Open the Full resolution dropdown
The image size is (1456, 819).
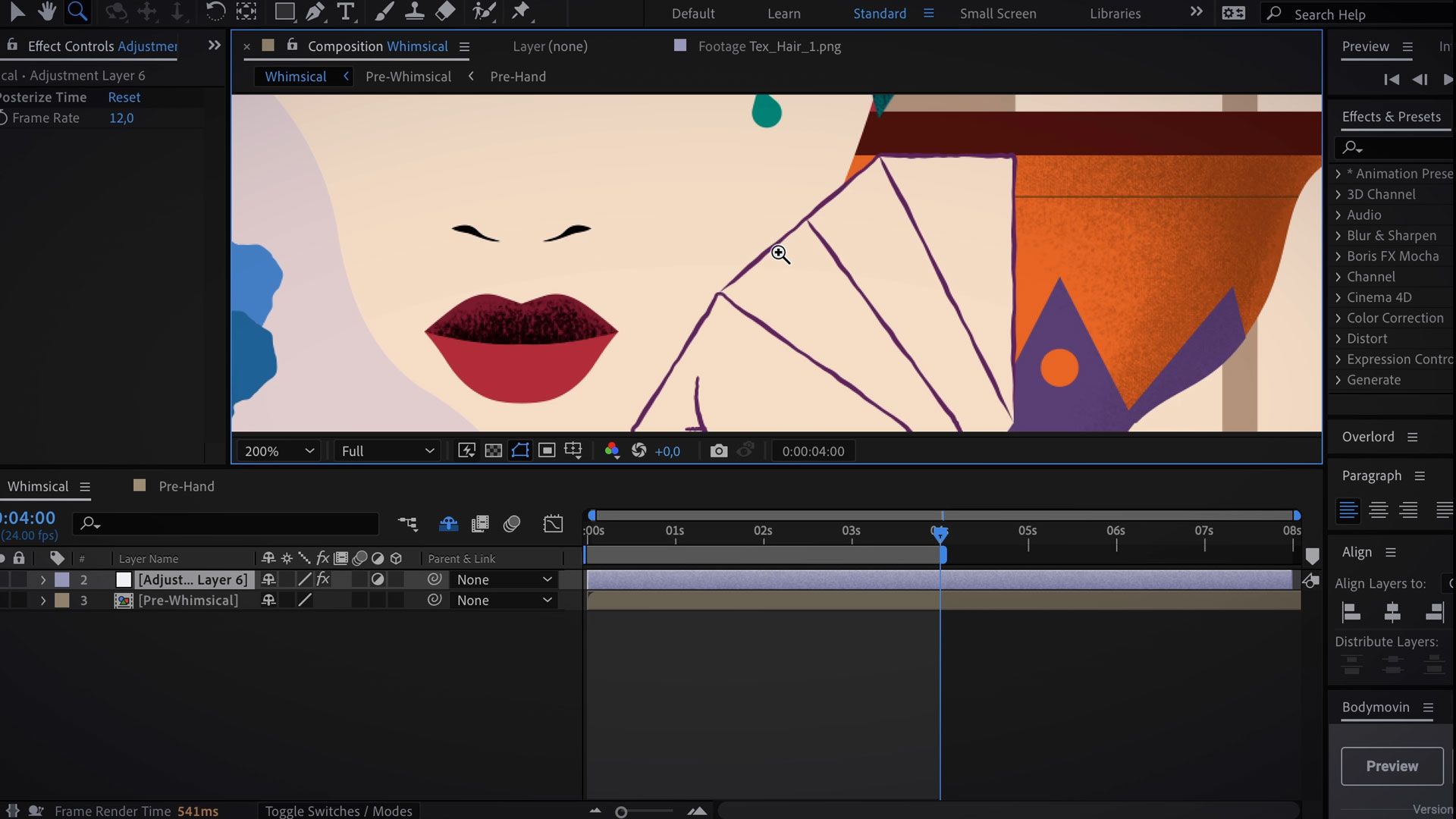click(x=387, y=451)
